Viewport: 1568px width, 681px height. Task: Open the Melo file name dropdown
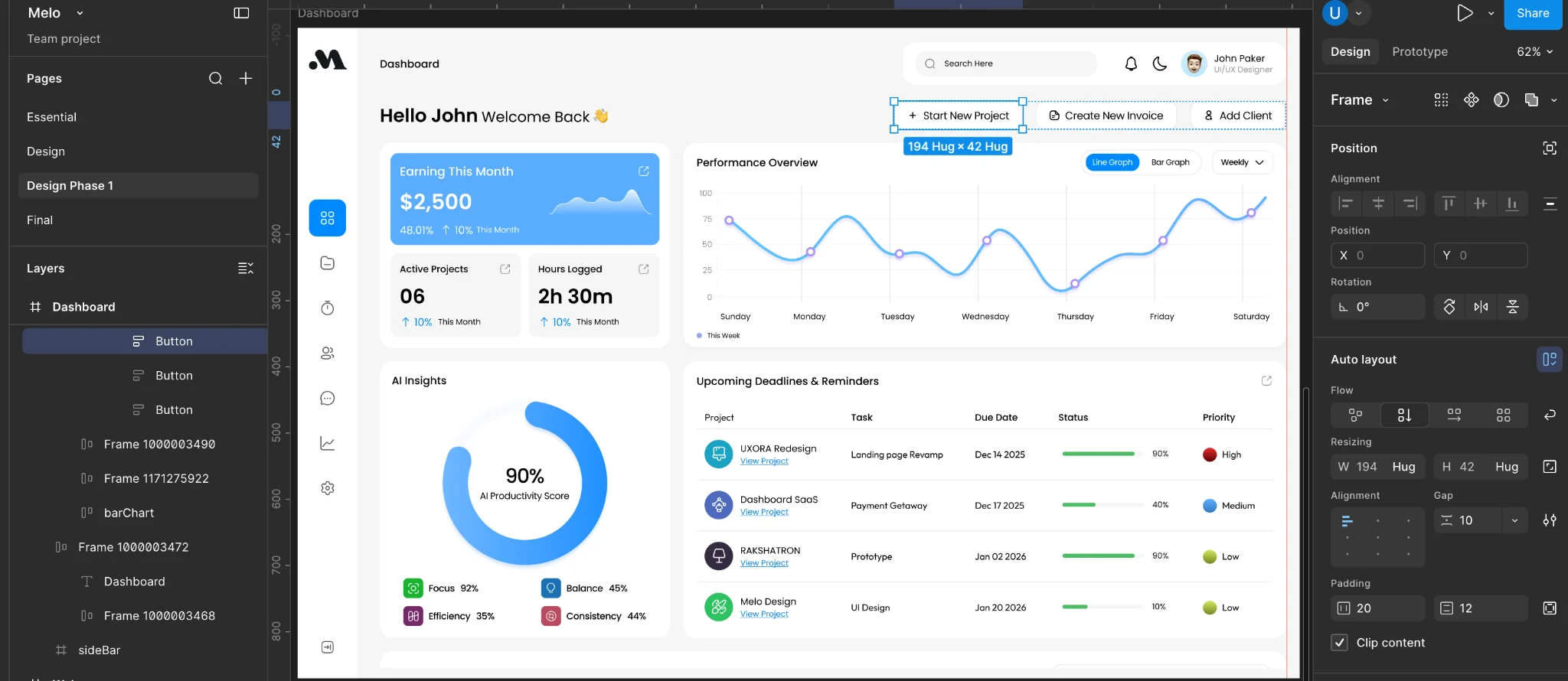coord(80,13)
